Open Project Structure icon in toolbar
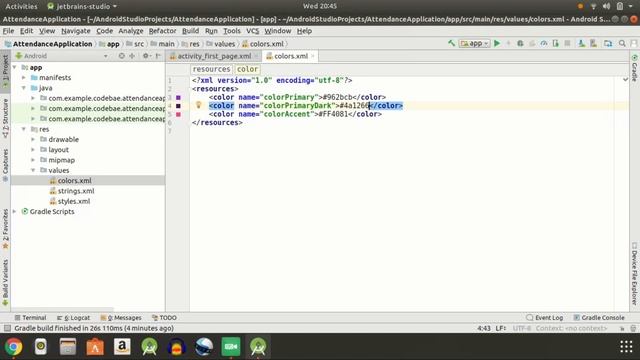 pos(608,43)
